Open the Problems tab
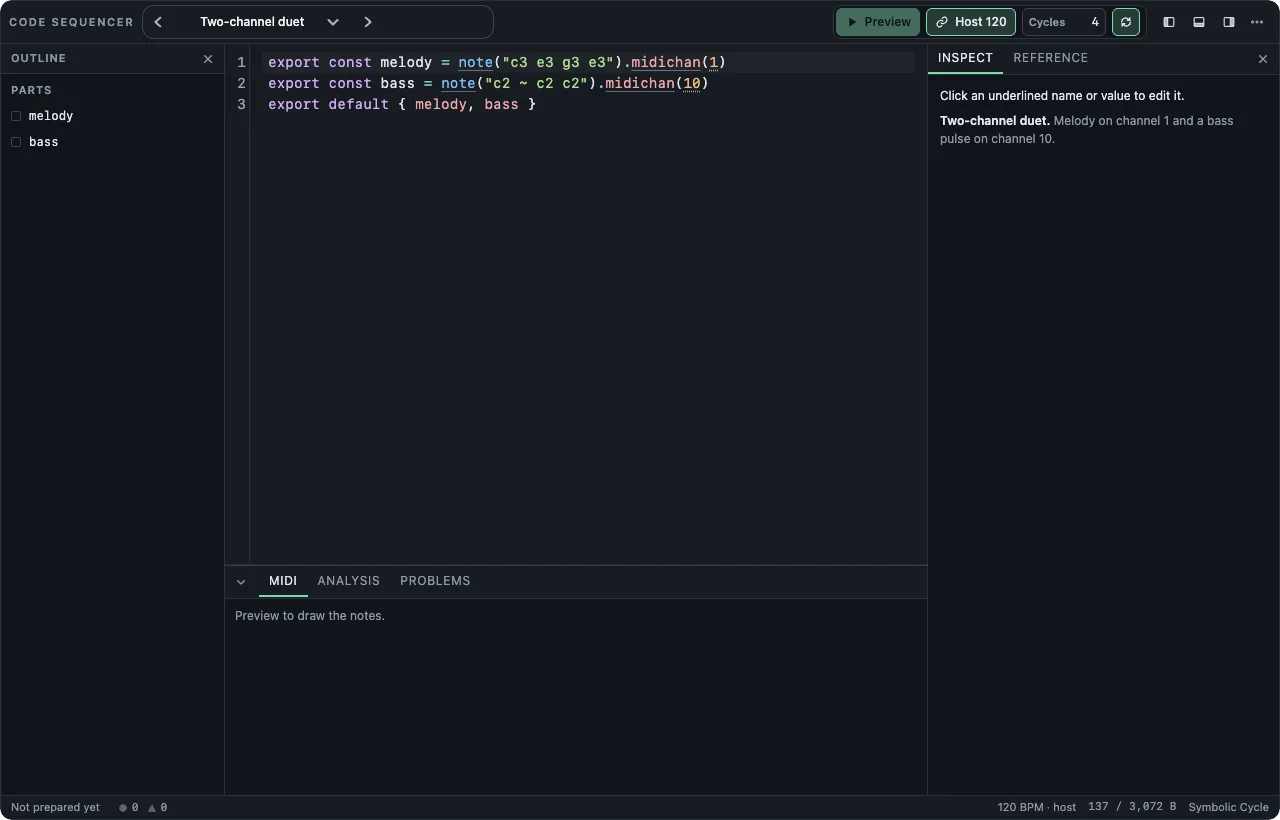 [435, 581]
